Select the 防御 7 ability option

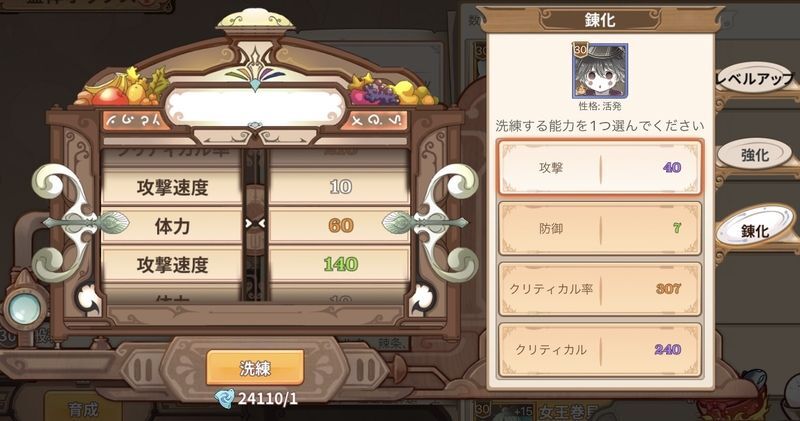click(x=599, y=228)
